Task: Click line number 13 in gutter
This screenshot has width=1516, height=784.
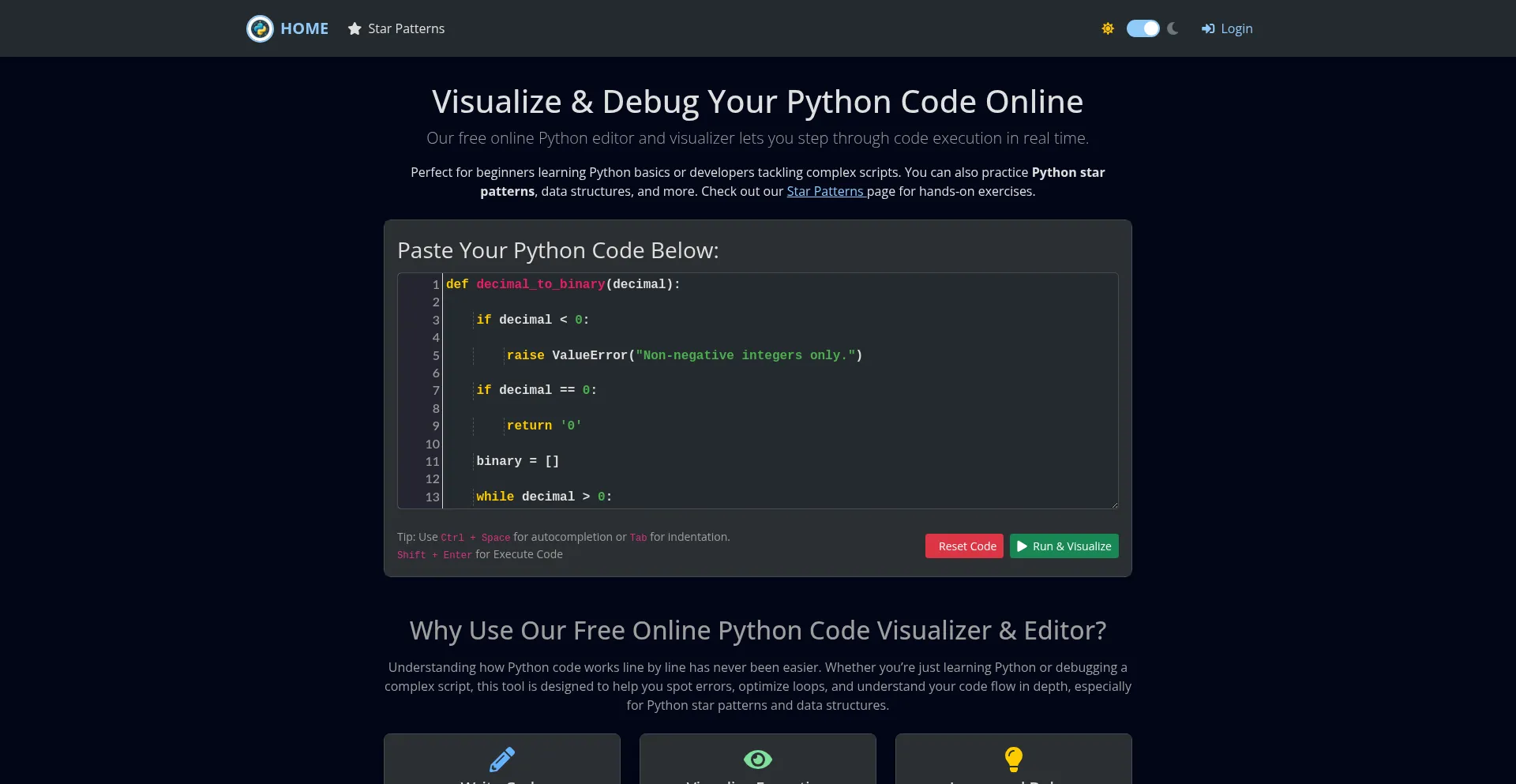Action: click(432, 497)
